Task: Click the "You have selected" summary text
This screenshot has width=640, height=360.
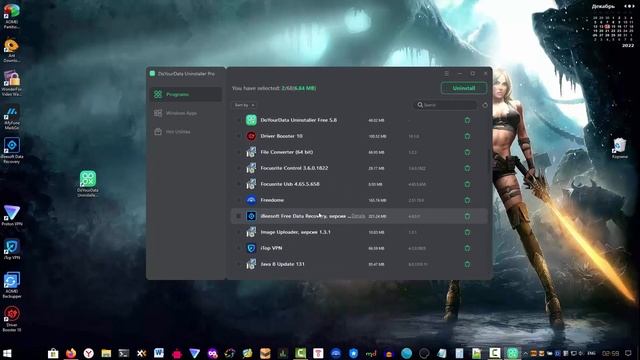Action: [x=274, y=88]
